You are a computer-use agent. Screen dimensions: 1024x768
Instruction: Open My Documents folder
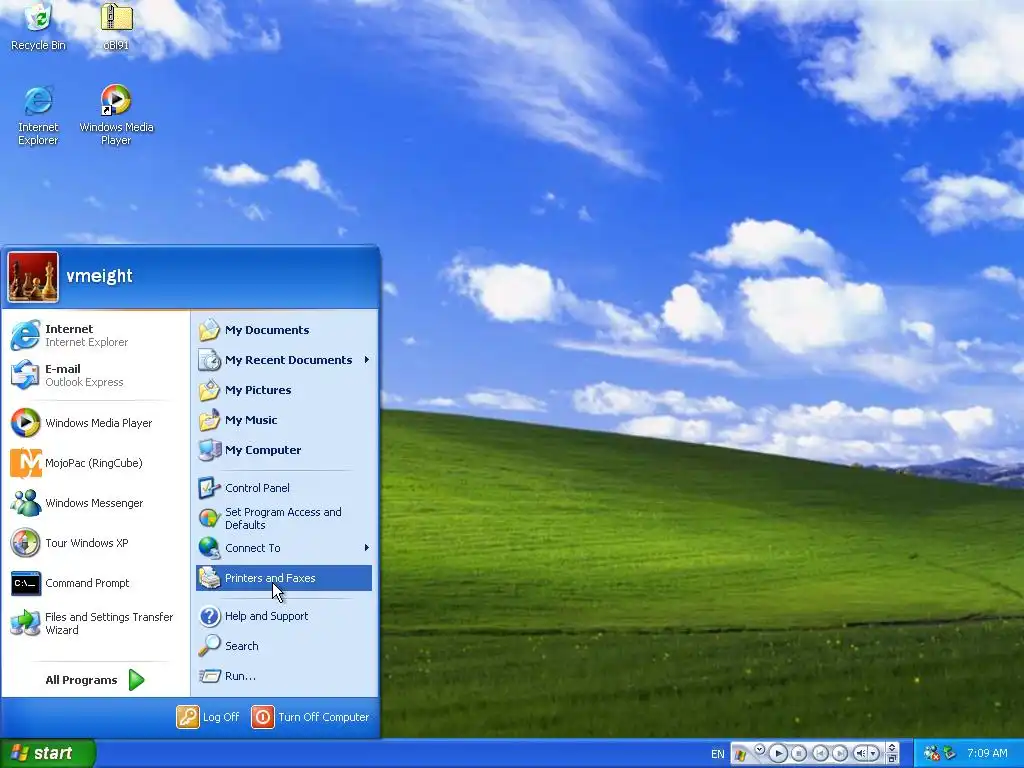[284, 330]
